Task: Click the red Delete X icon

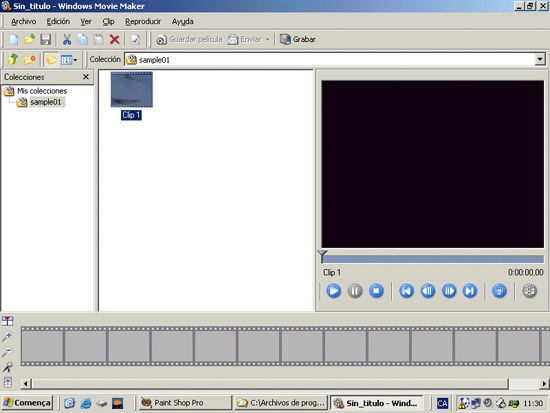Action: [114, 39]
